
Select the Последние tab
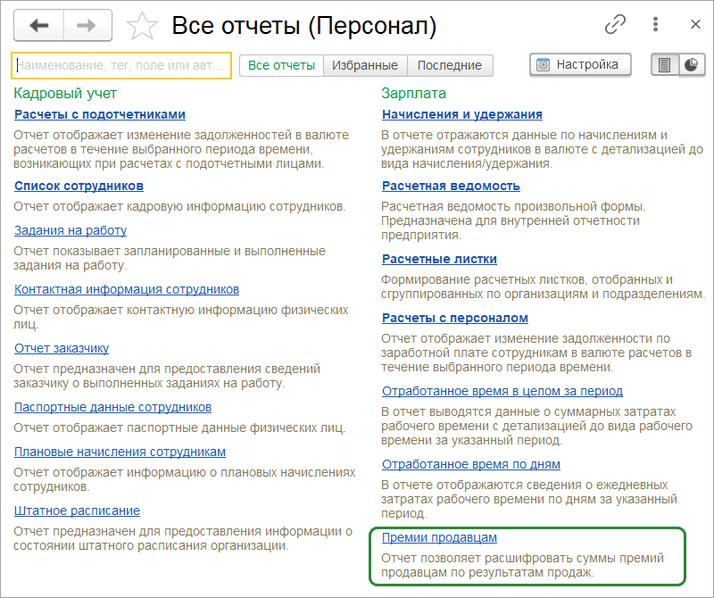(449, 66)
